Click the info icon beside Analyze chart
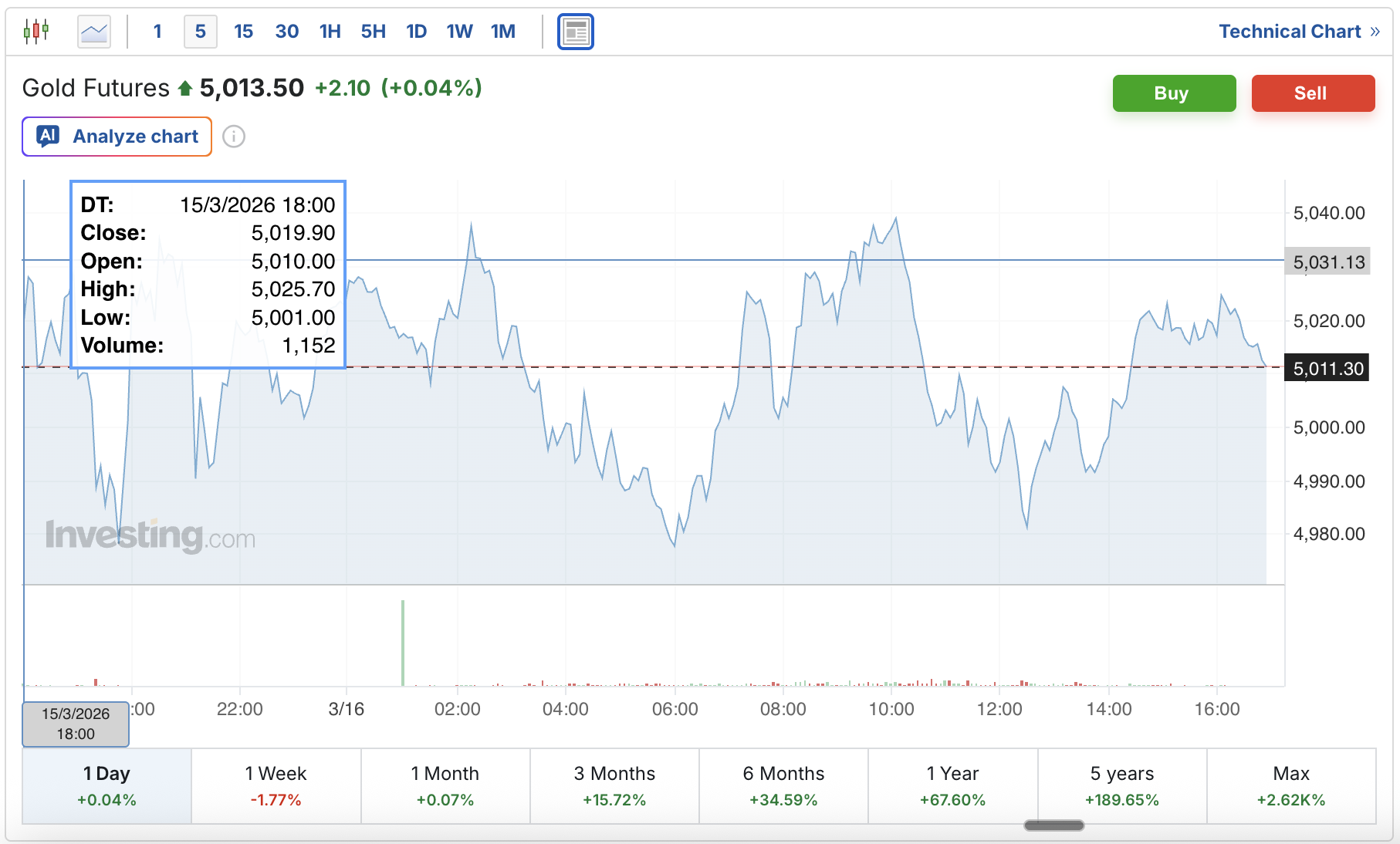 pos(234,136)
